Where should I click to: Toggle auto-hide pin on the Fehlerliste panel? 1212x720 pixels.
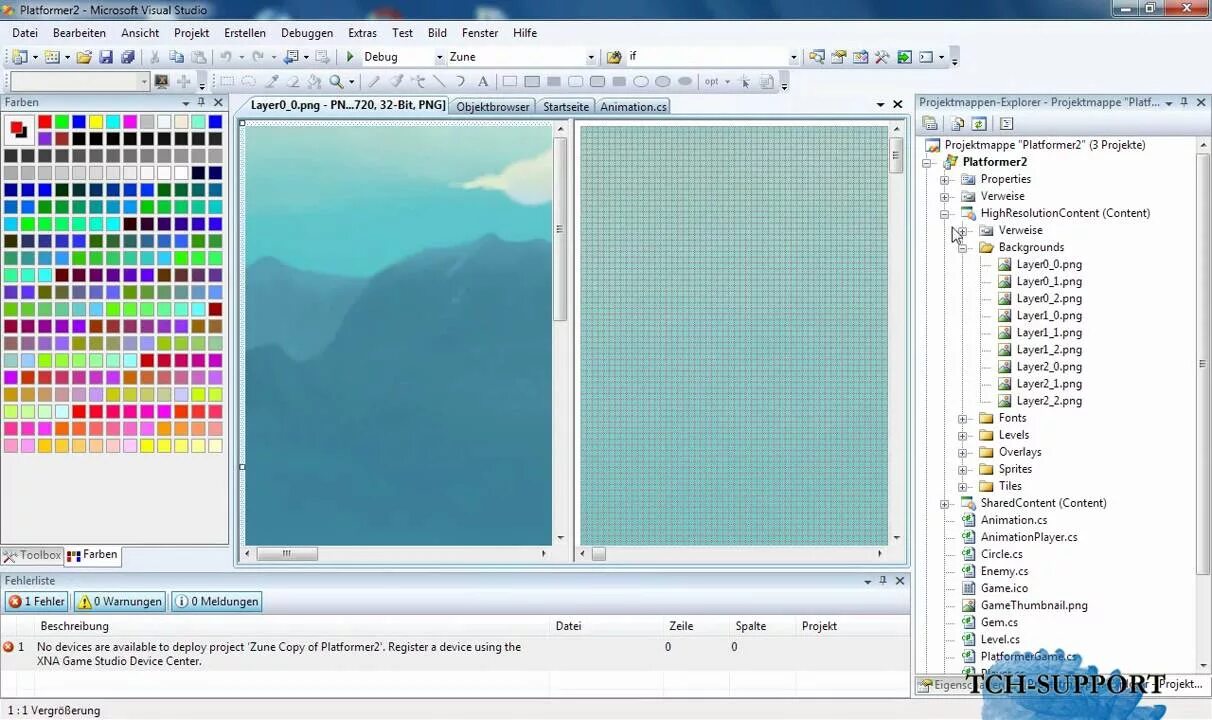883,580
